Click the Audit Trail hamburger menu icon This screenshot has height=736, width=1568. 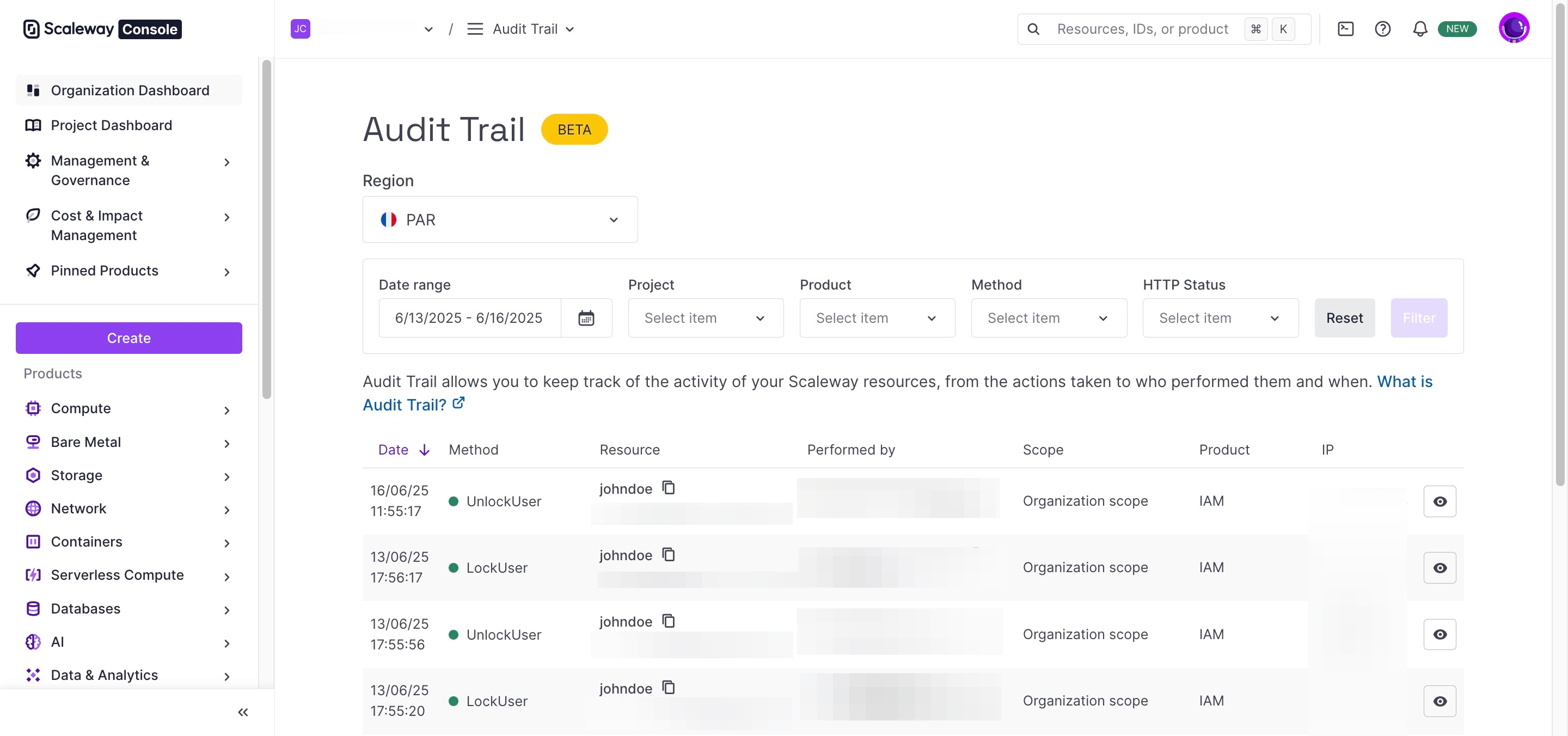pos(475,29)
